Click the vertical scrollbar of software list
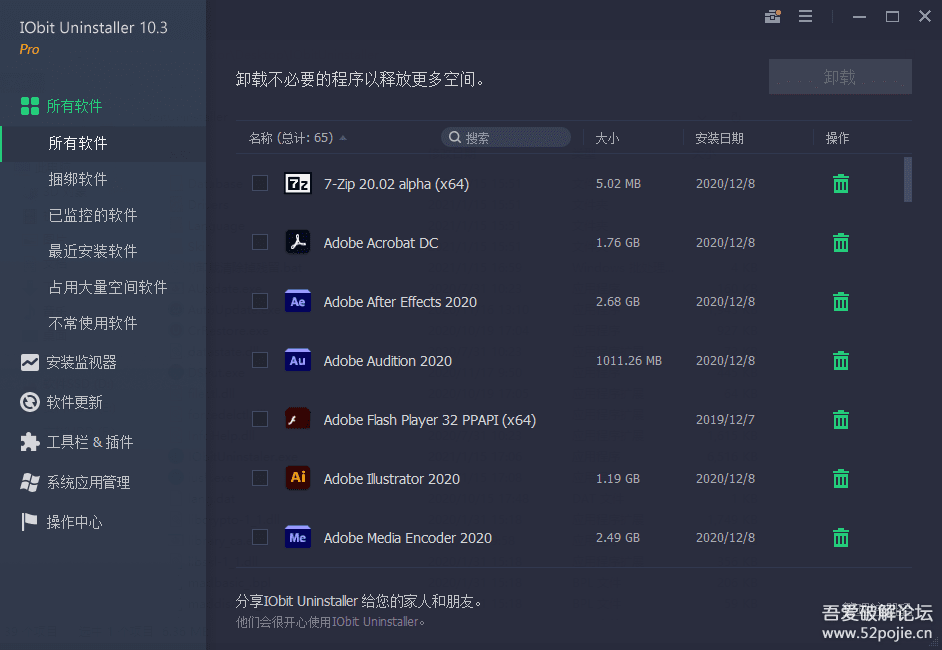This screenshot has width=942, height=650. [908, 179]
